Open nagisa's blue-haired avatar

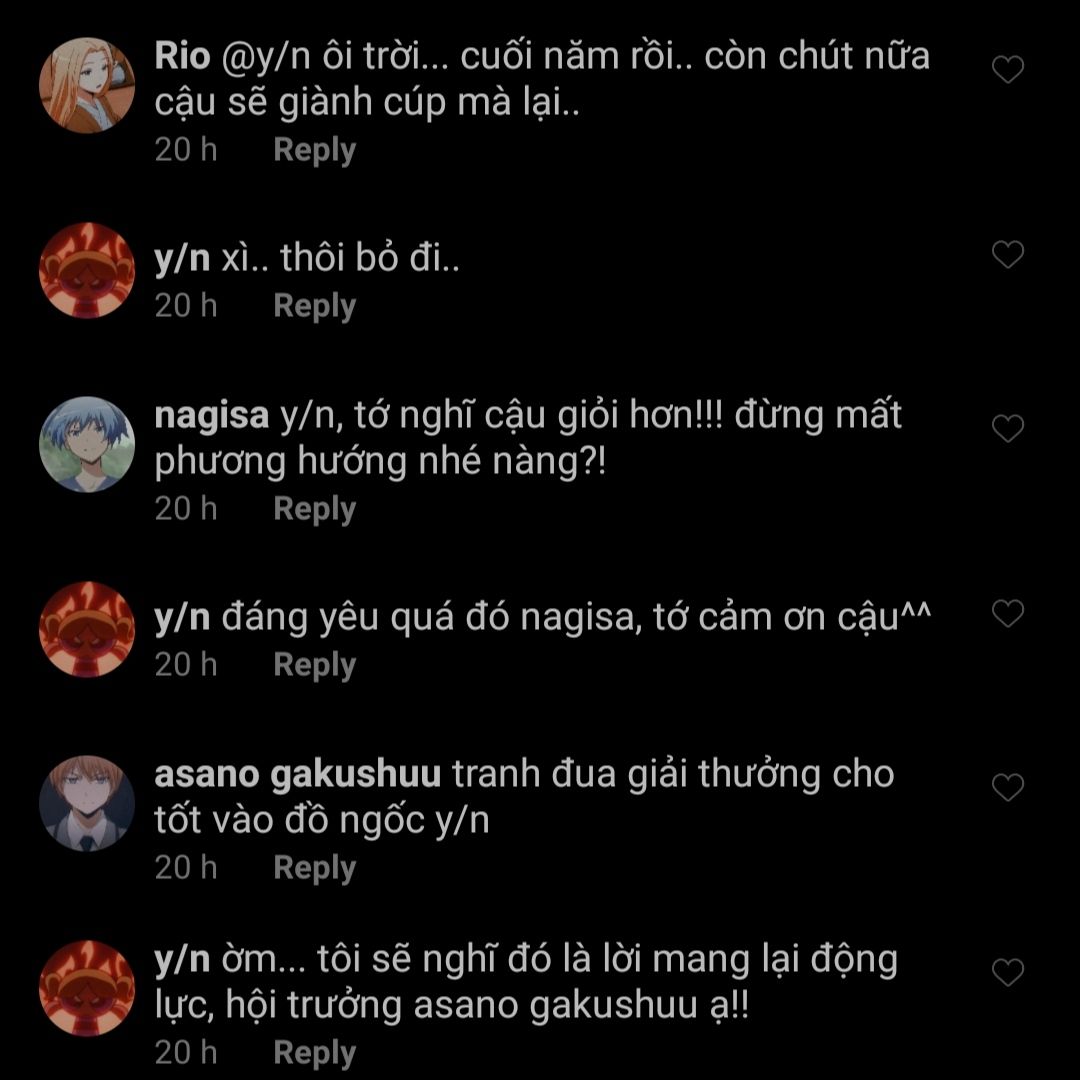87,444
